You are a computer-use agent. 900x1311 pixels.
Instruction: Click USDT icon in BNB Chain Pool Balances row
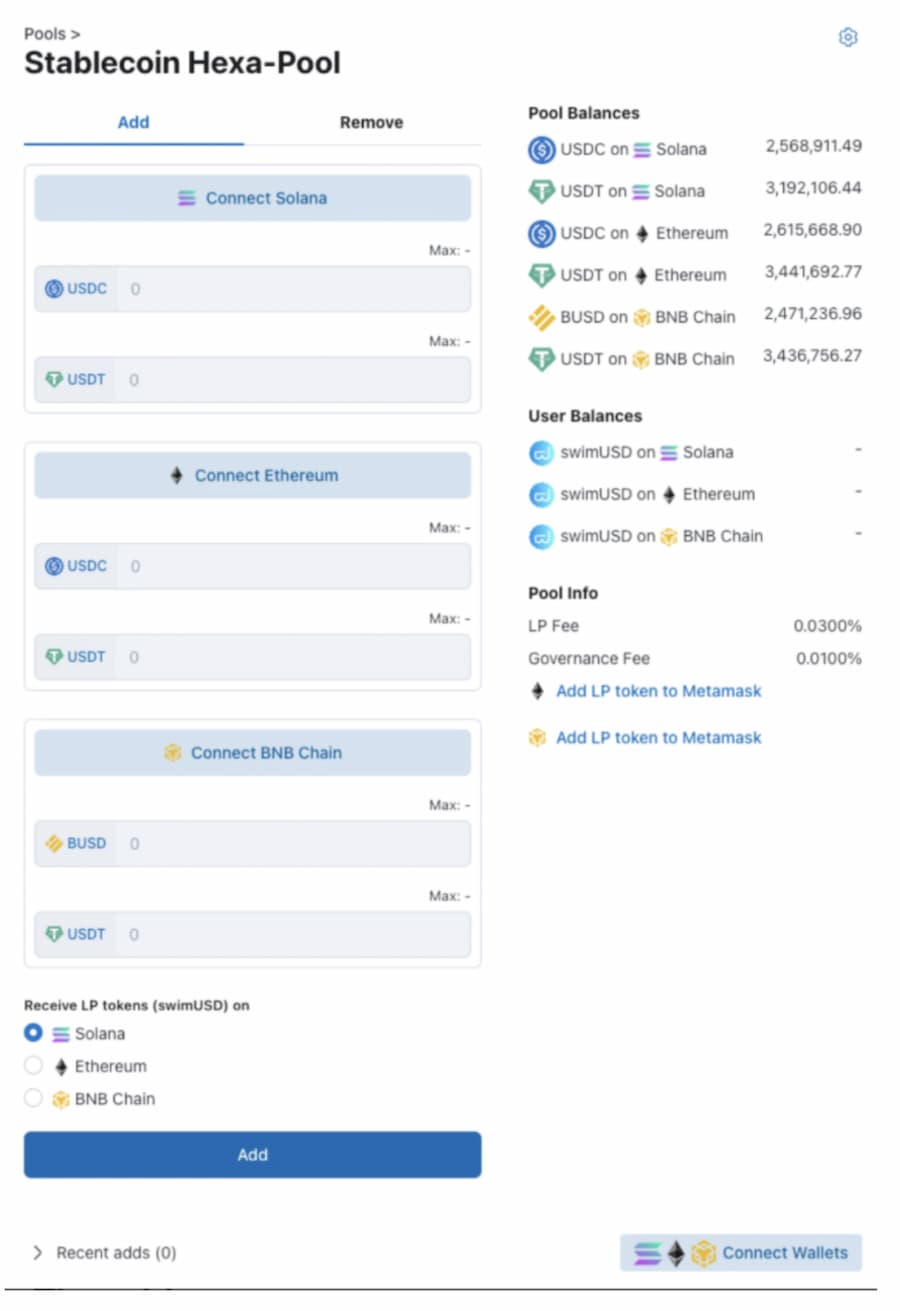[x=541, y=359]
